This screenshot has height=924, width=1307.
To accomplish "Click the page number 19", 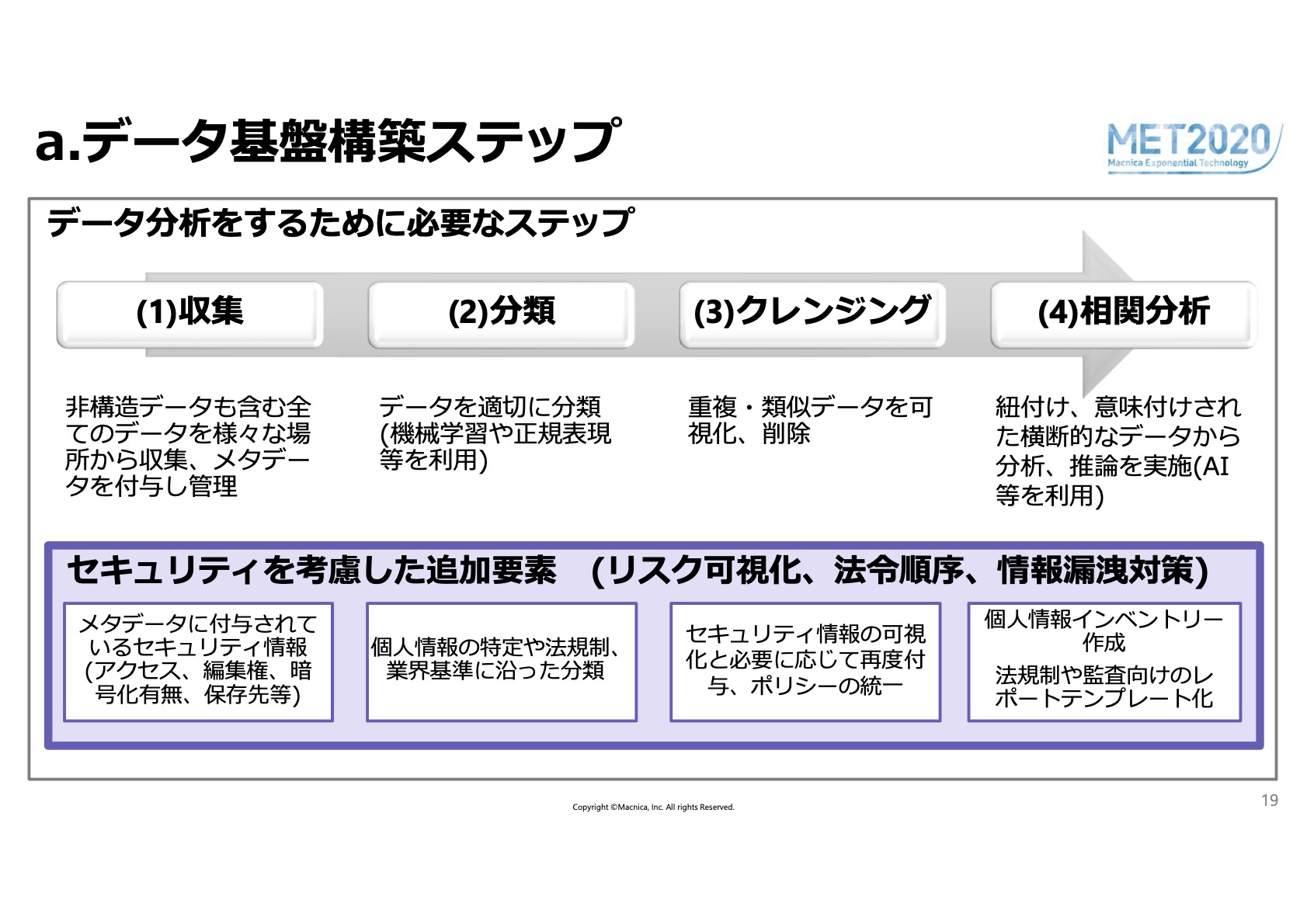I will coord(1270,801).
